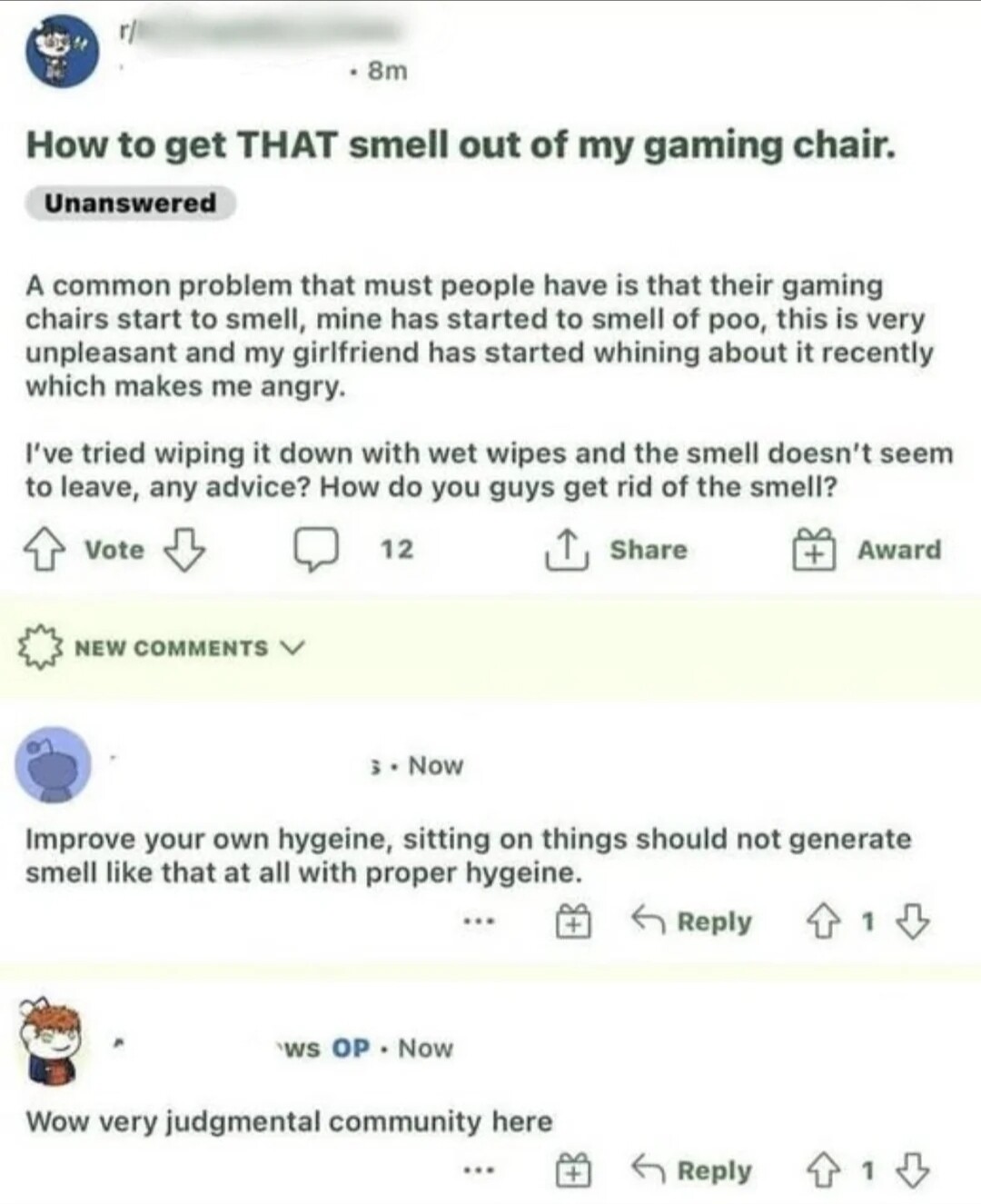Downvote the OP's judgmental community comment
981x1204 pixels.
pyautogui.click(x=913, y=1171)
